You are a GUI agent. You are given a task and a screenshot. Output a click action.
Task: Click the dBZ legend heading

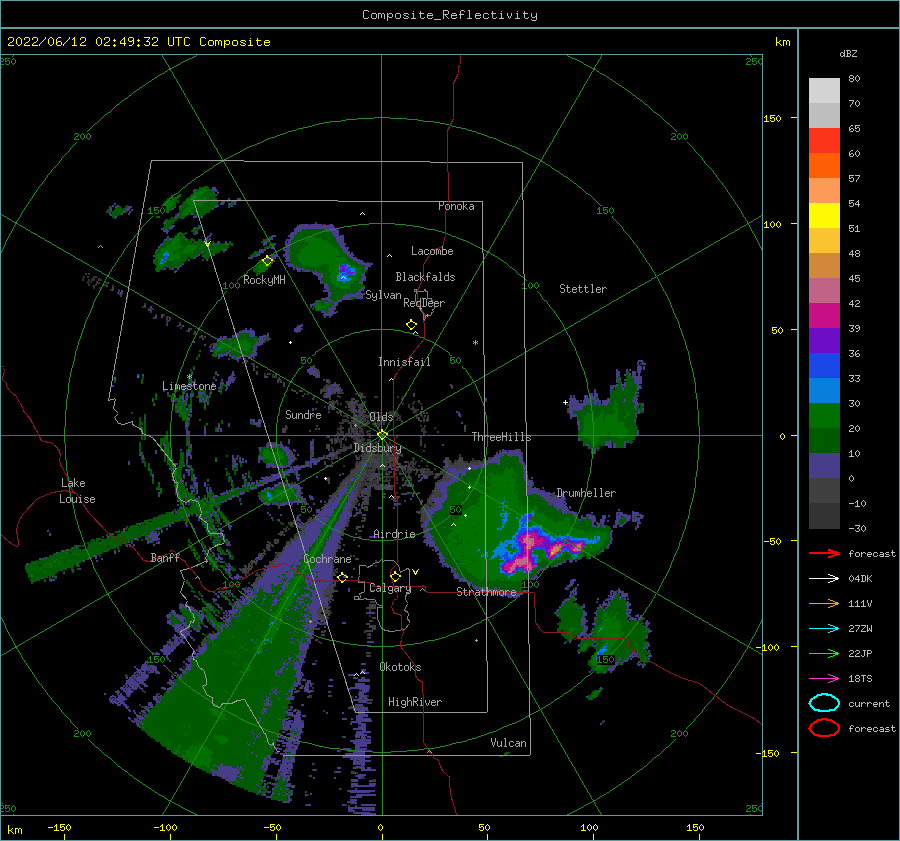[848, 53]
